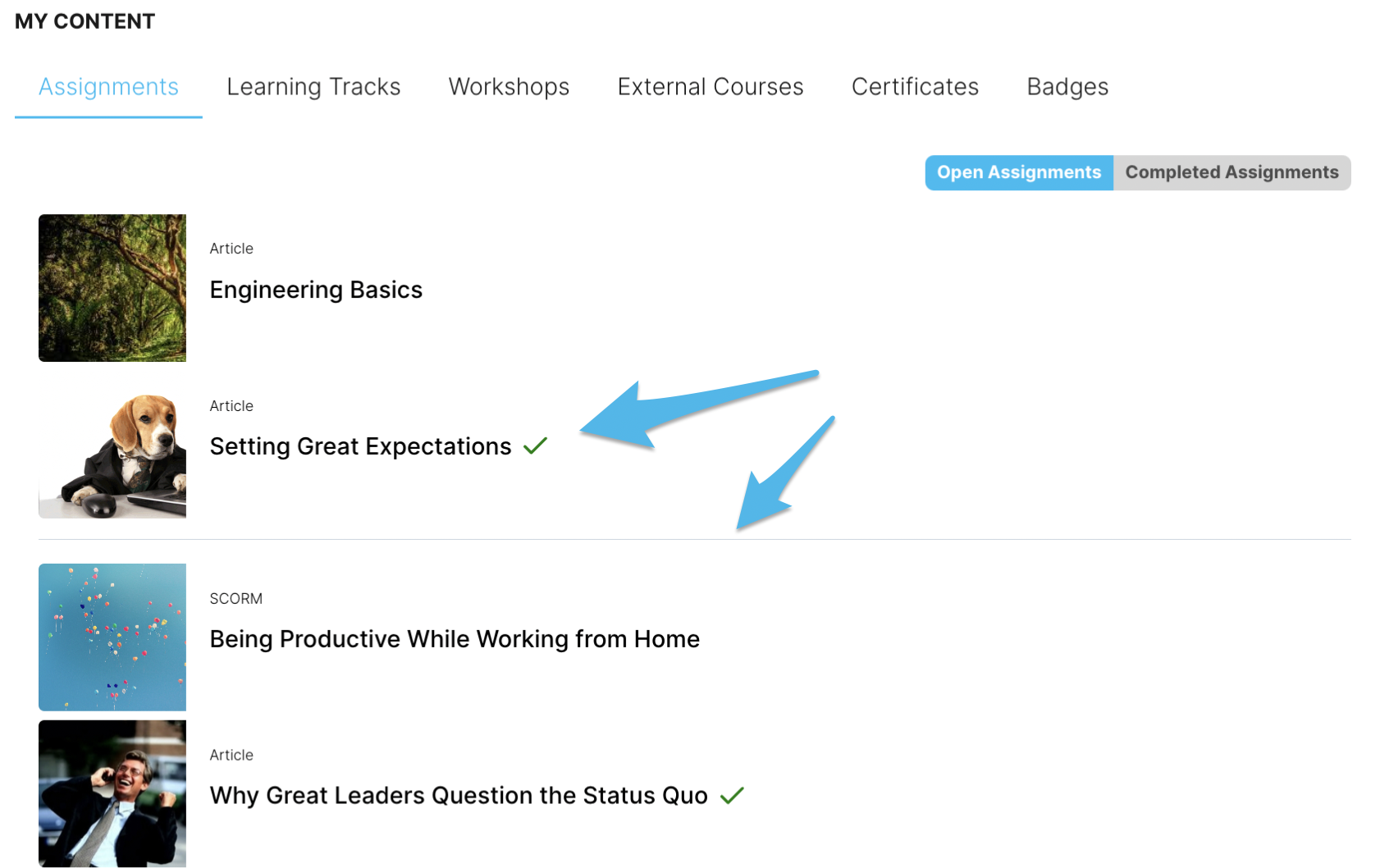Click green checkmark beside Why Great Leaders article
The image size is (1380, 868).
pyautogui.click(x=732, y=795)
